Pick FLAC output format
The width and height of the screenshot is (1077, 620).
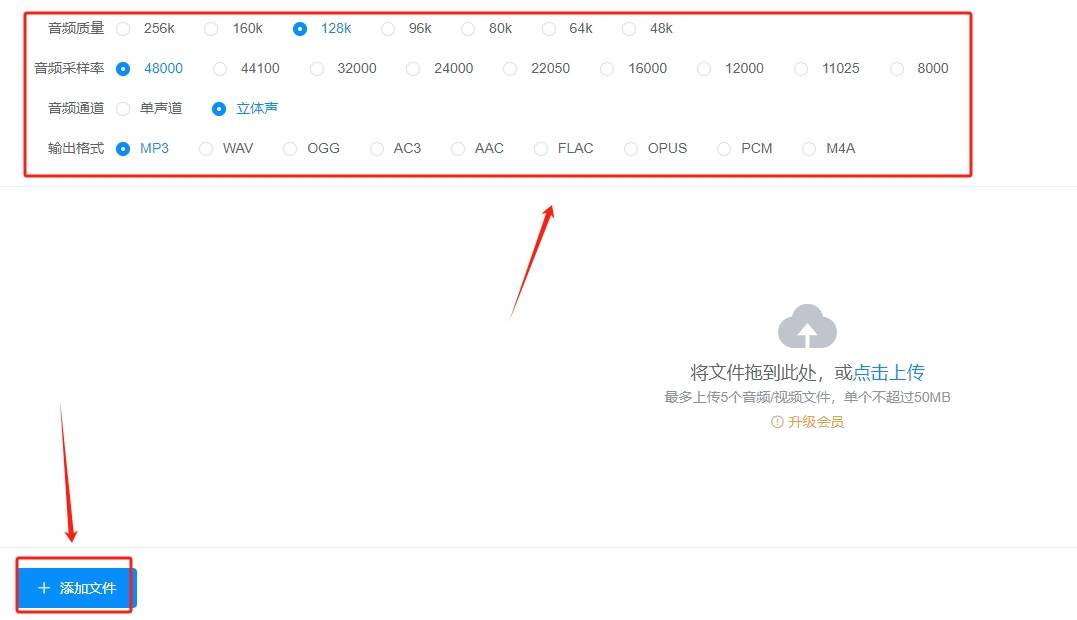pyautogui.click(x=541, y=148)
